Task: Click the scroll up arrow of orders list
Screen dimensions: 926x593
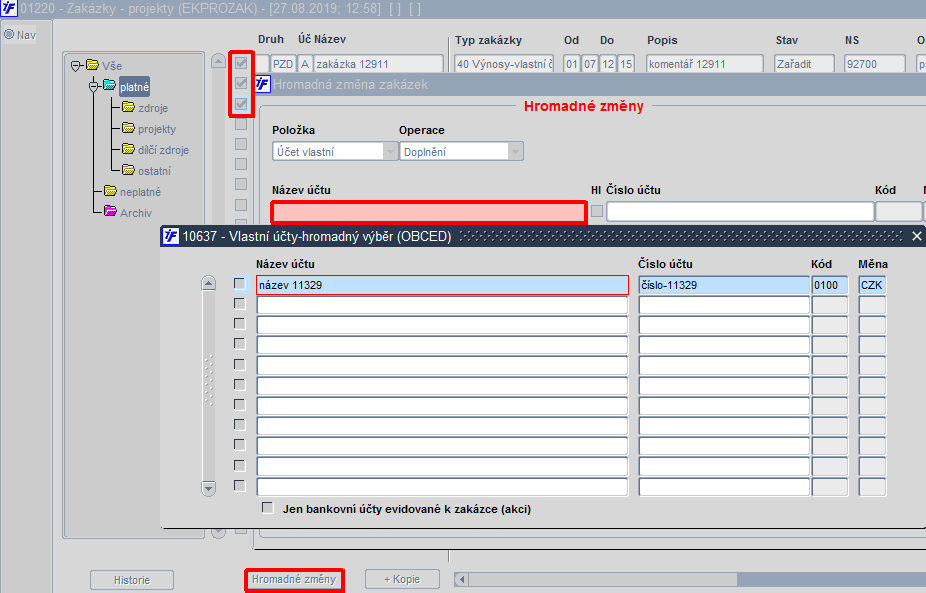Action: point(219,61)
